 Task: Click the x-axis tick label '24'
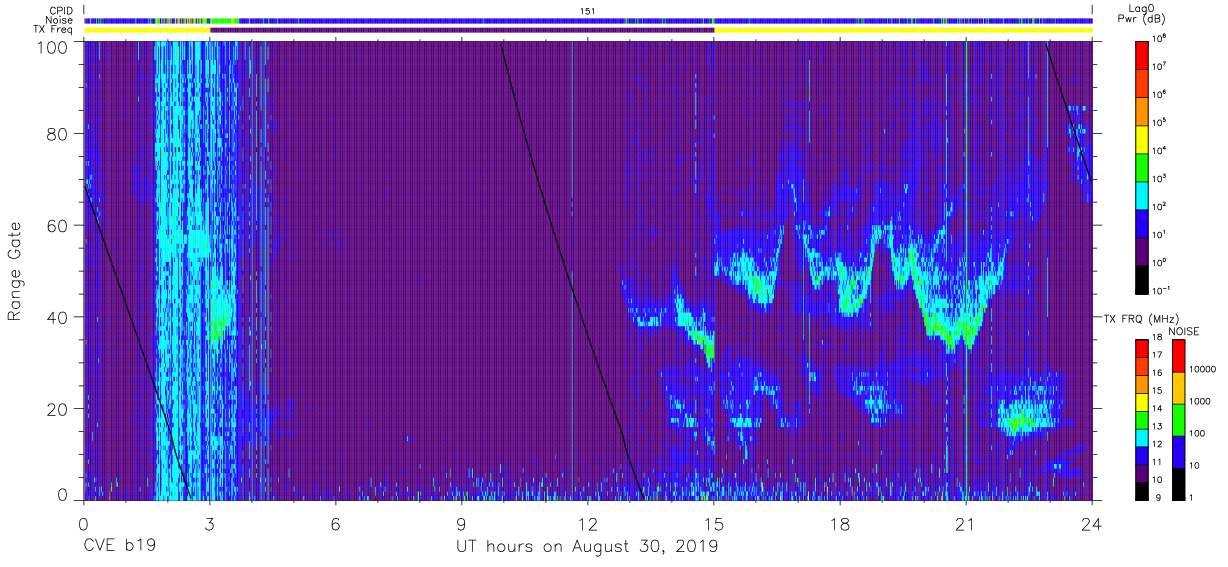point(1092,523)
